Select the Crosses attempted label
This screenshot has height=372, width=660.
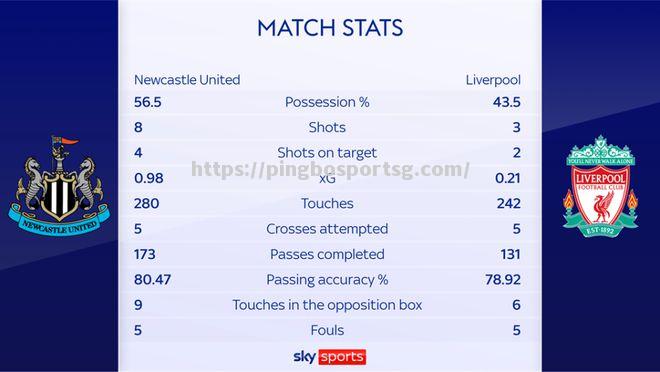327,229
